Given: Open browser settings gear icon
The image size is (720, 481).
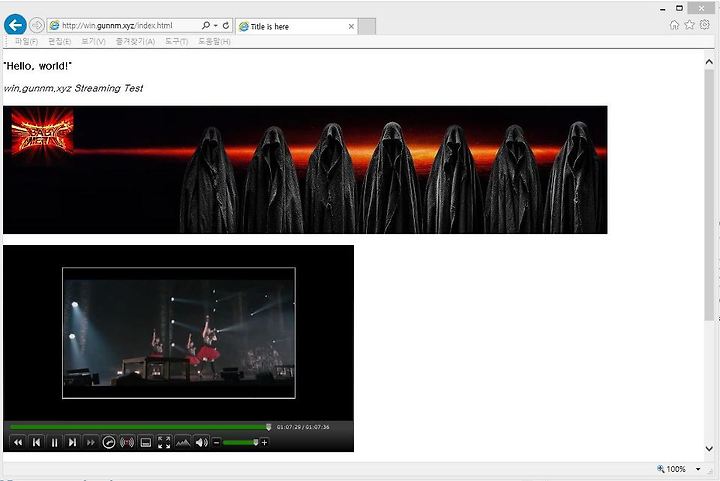Looking at the screenshot, I should tap(704, 25).
